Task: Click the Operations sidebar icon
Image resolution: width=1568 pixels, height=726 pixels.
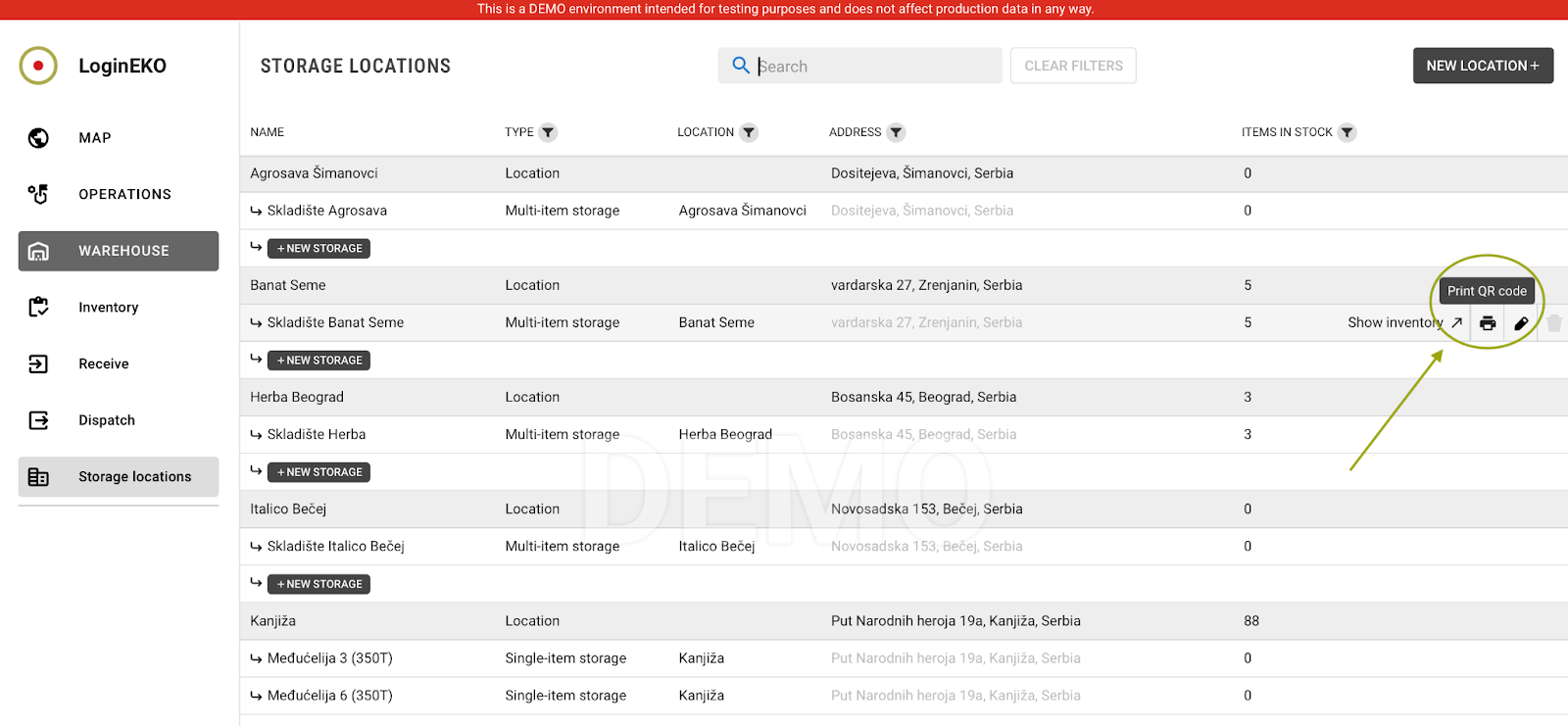Action: [x=38, y=194]
